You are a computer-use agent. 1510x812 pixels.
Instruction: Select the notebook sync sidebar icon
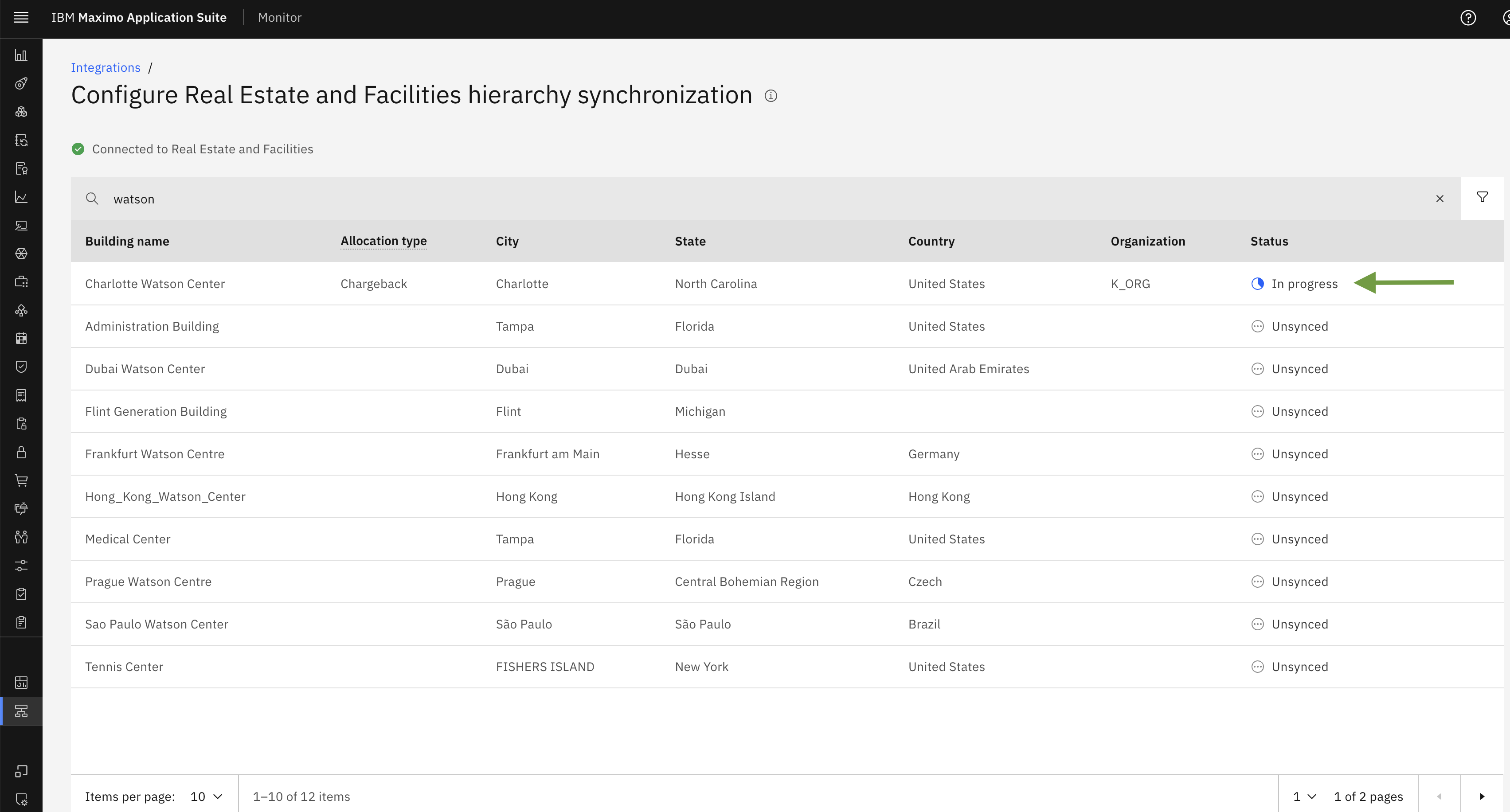coord(21,140)
